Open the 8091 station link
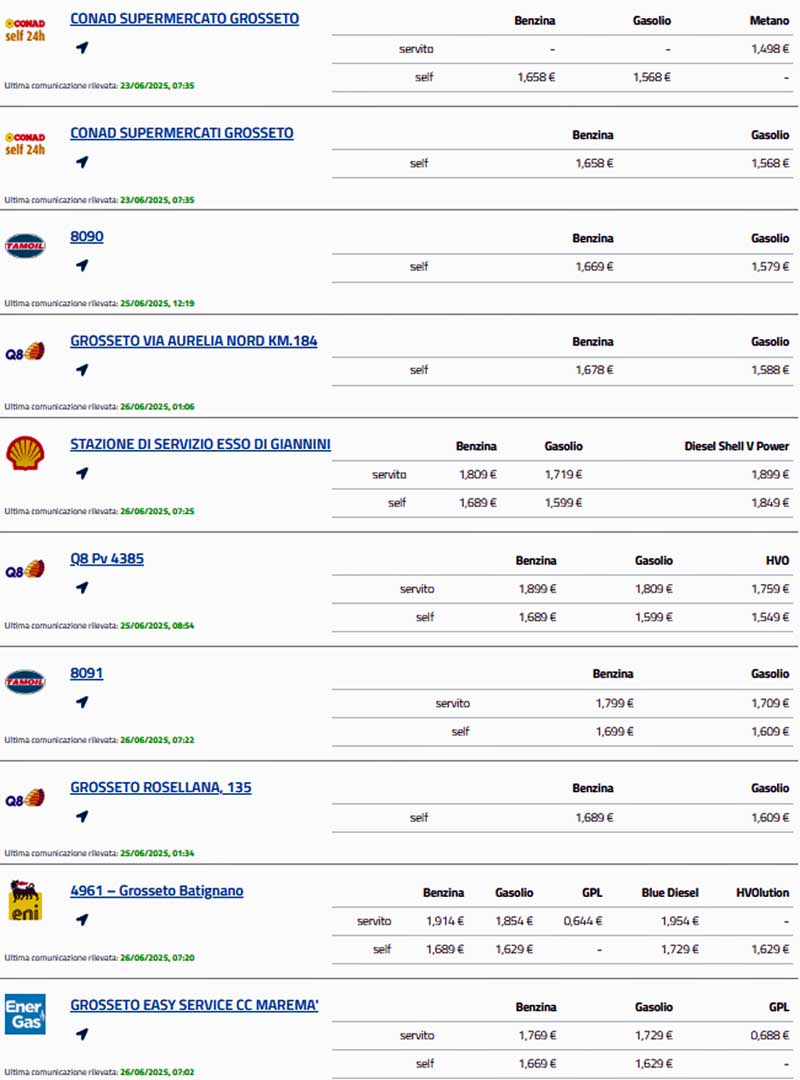 tap(87, 673)
